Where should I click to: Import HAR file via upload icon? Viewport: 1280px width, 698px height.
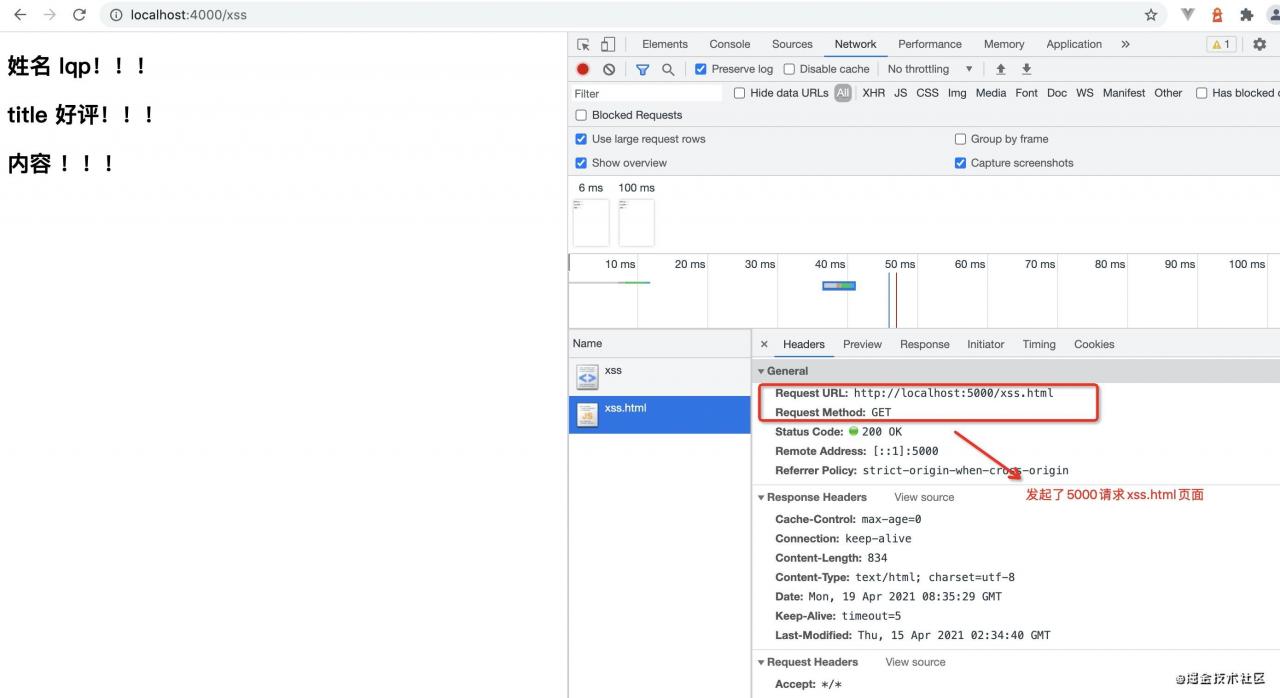[x=1000, y=69]
